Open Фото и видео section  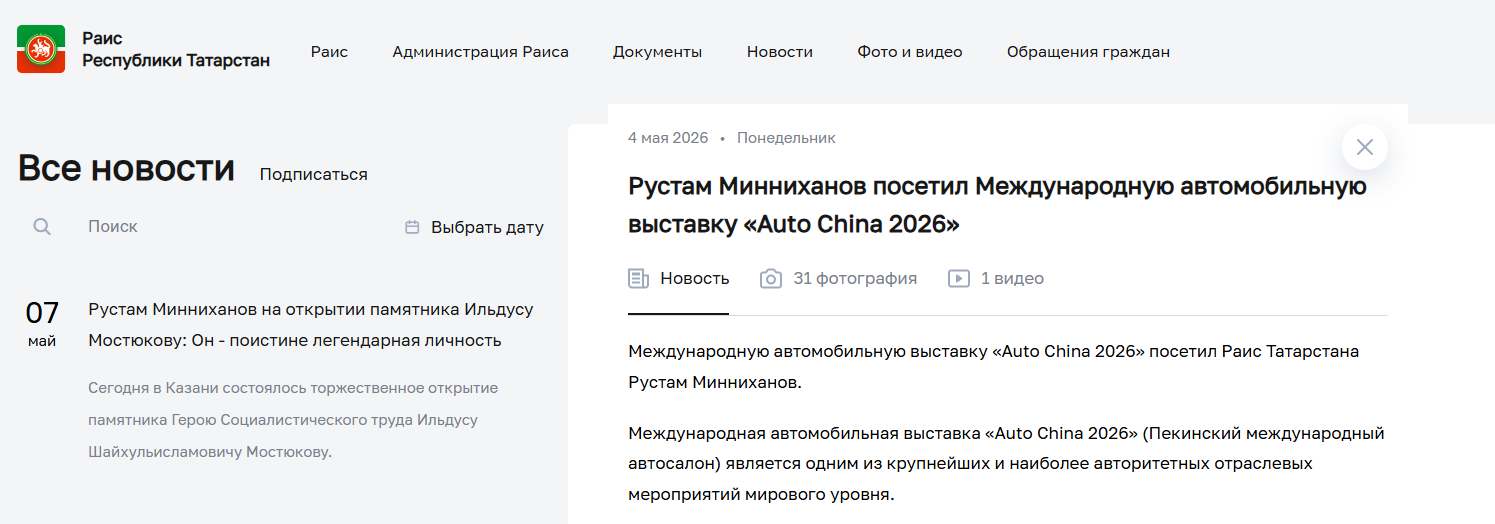point(910,52)
